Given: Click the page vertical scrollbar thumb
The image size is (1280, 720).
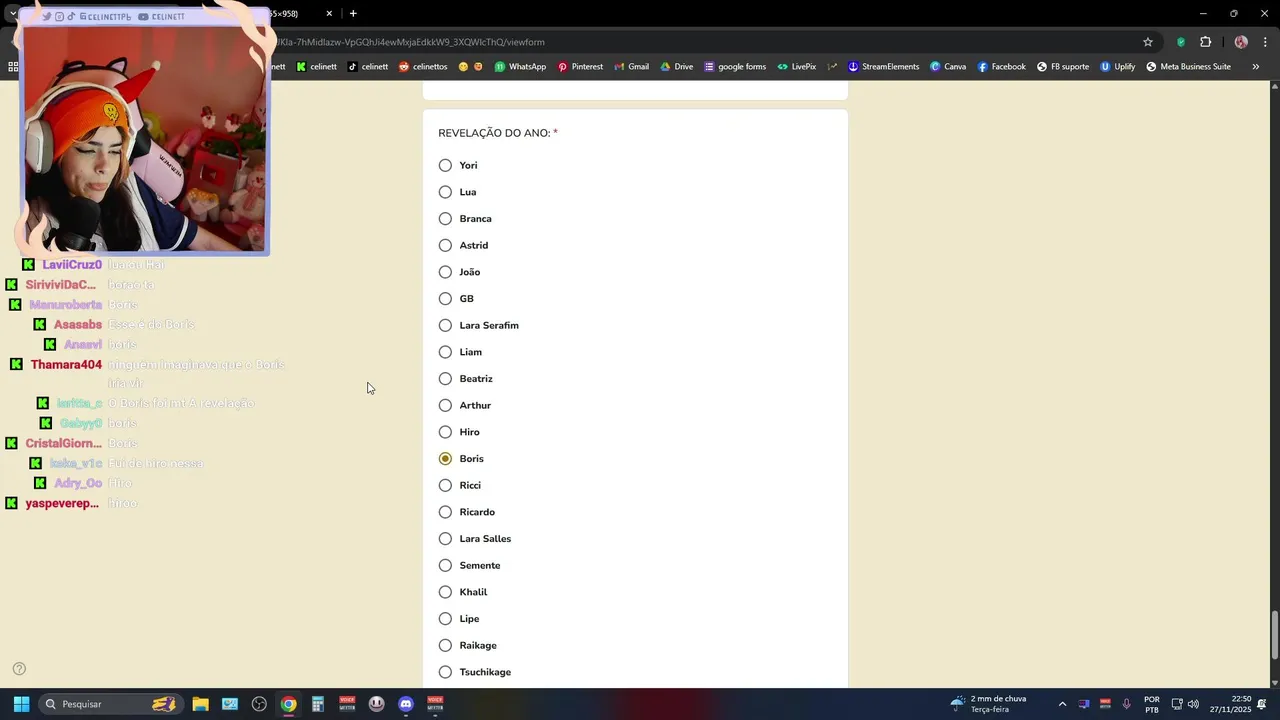Looking at the screenshot, I should [1274, 635].
